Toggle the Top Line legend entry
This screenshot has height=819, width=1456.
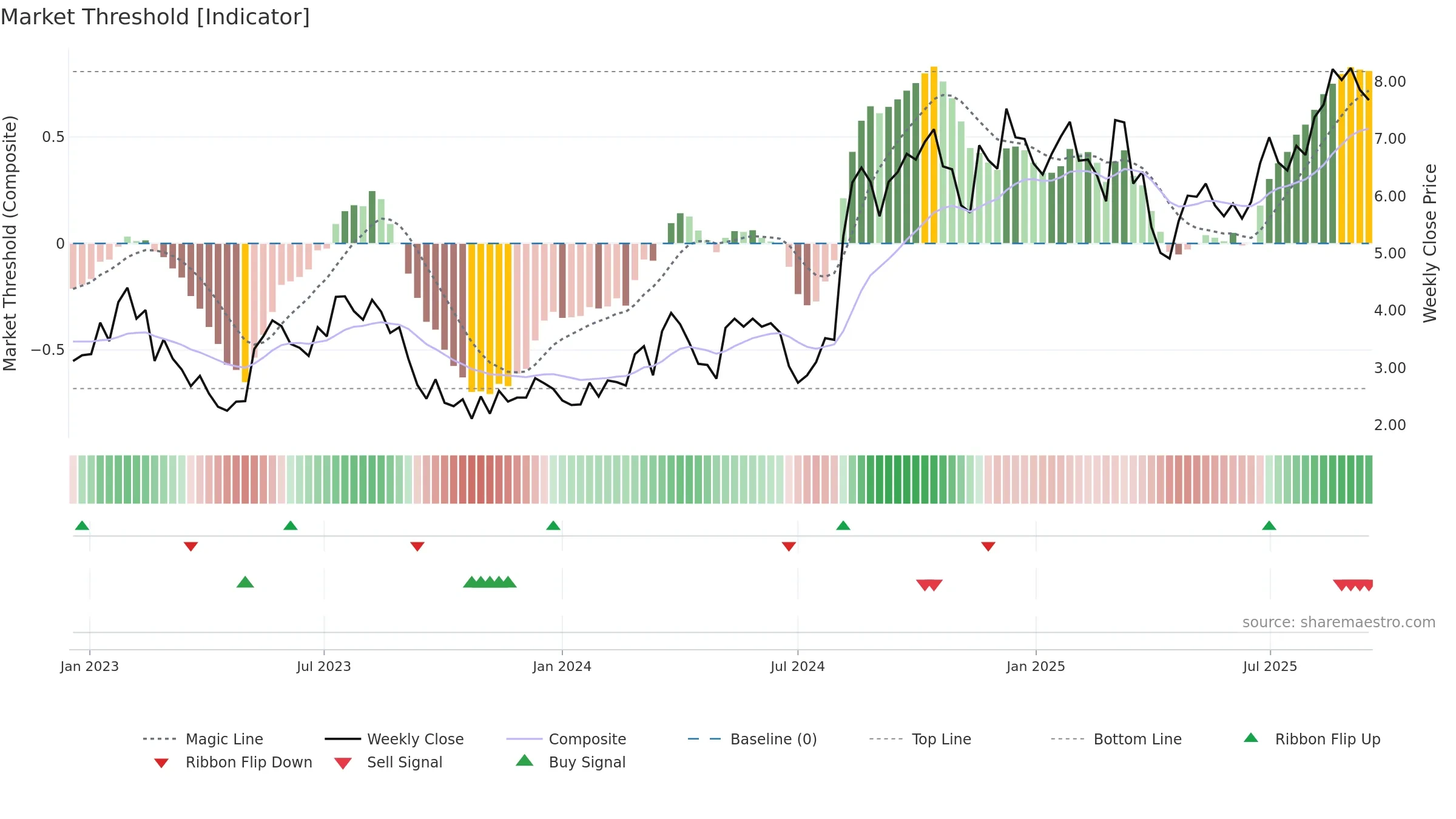[x=920, y=739]
